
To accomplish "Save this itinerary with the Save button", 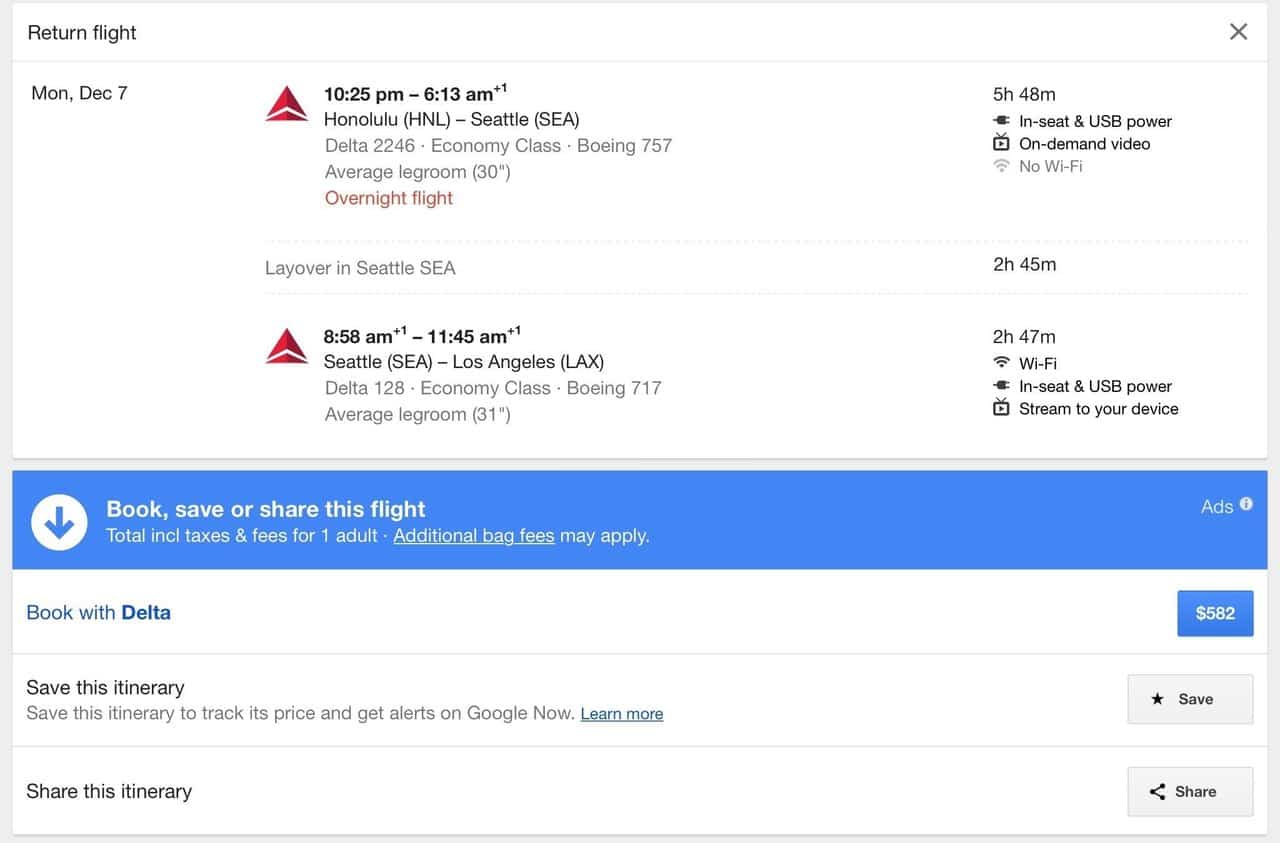I will pyautogui.click(x=1189, y=699).
